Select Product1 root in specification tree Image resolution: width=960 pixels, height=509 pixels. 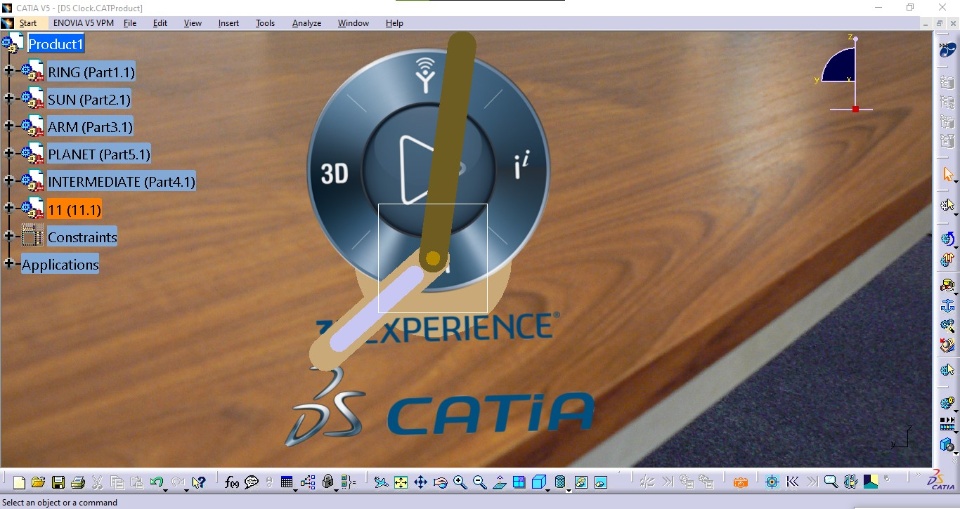click(55, 44)
